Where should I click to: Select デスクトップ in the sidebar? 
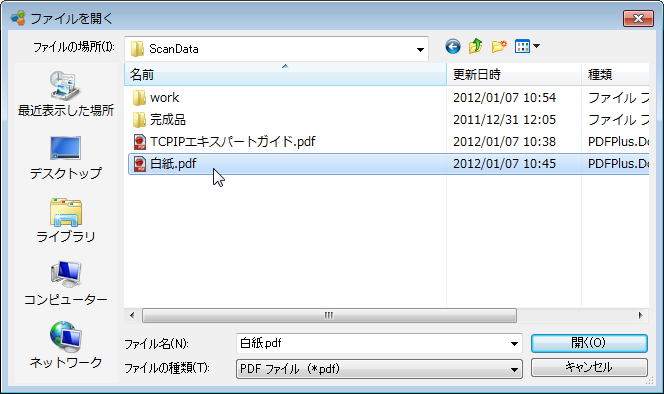pyautogui.click(x=66, y=157)
